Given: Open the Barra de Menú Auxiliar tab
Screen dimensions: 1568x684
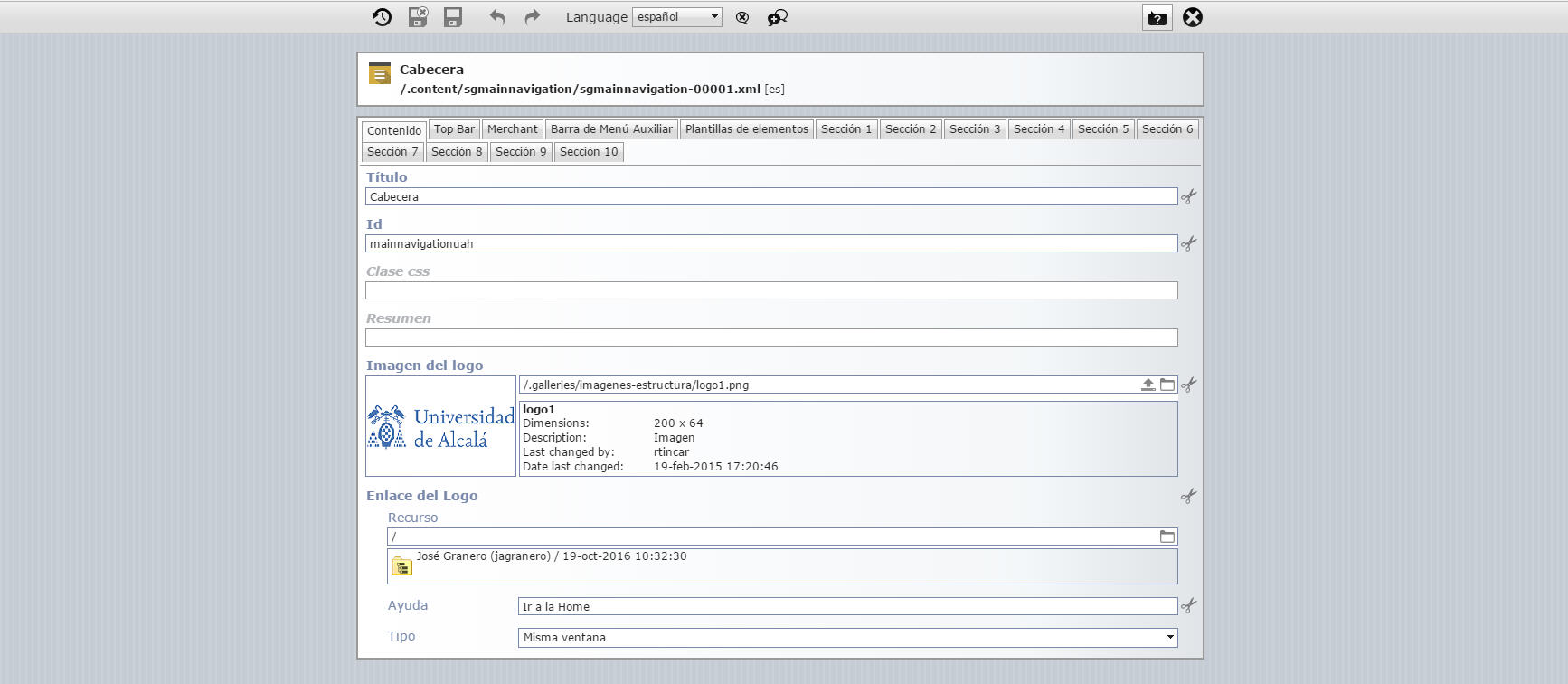Looking at the screenshot, I should pyautogui.click(x=611, y=129).
